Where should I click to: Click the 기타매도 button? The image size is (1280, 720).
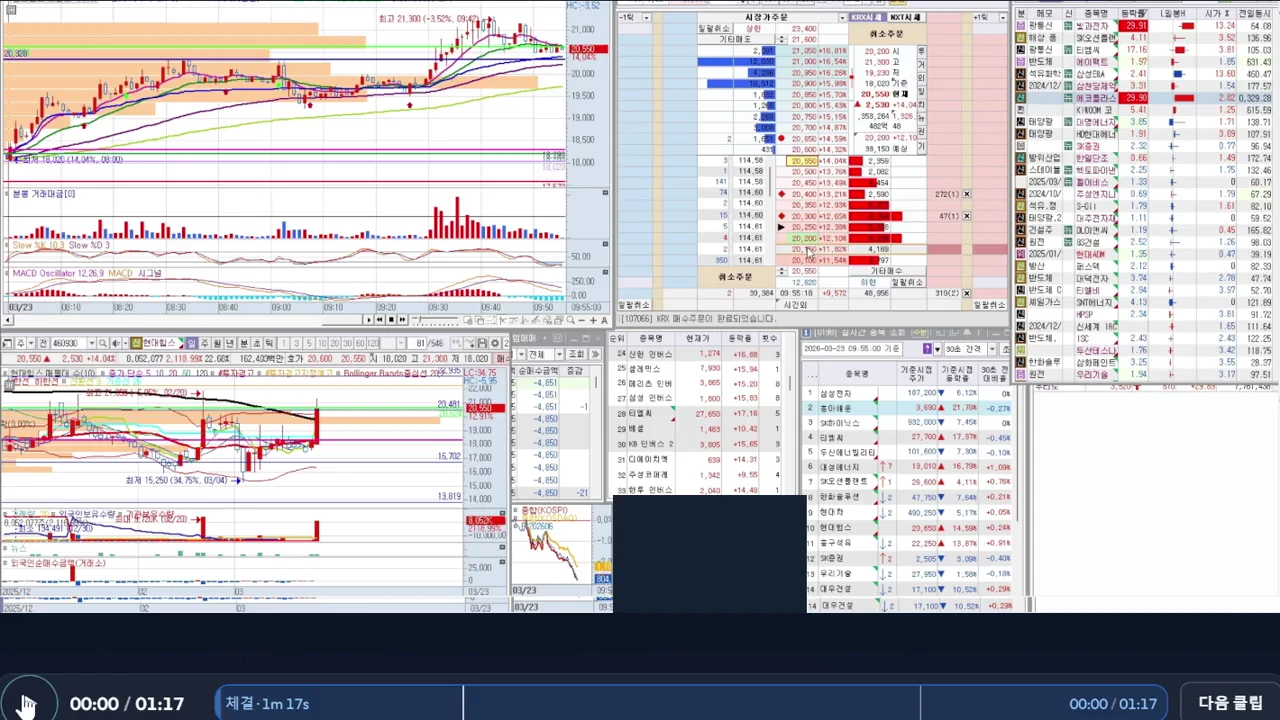[735, 39]
